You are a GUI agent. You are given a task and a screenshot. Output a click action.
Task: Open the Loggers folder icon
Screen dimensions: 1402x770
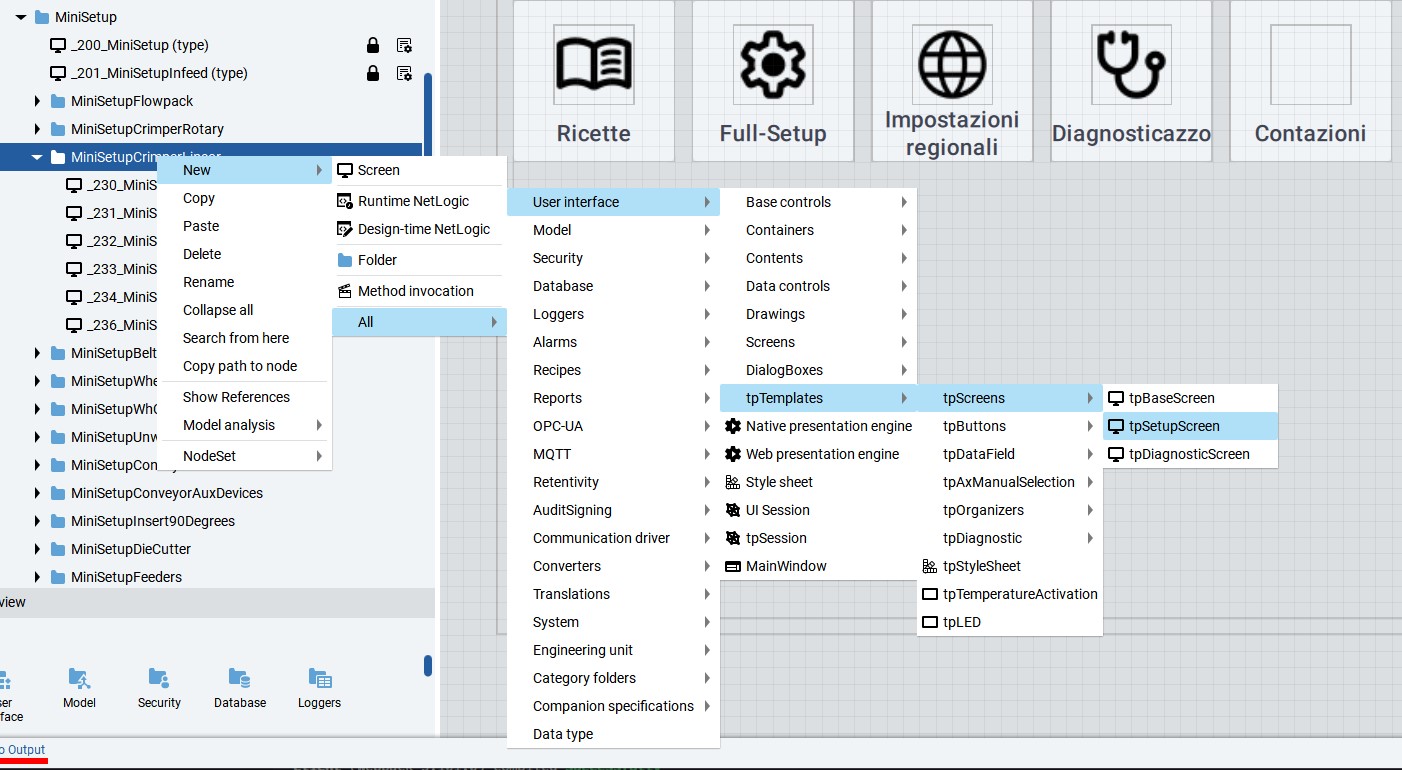[319, 679]
